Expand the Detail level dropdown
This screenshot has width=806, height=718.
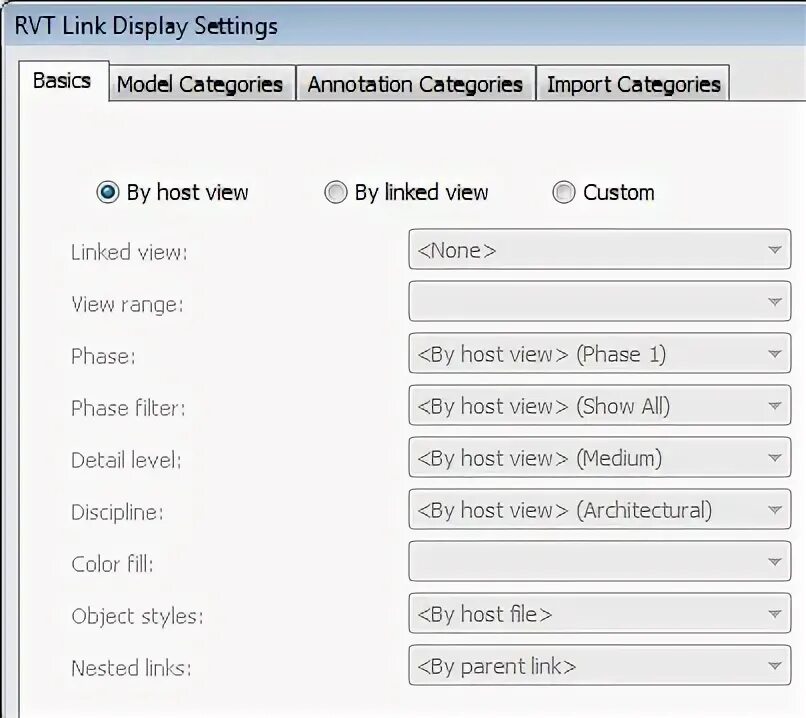pyautogui.click(x=599, y=458)
